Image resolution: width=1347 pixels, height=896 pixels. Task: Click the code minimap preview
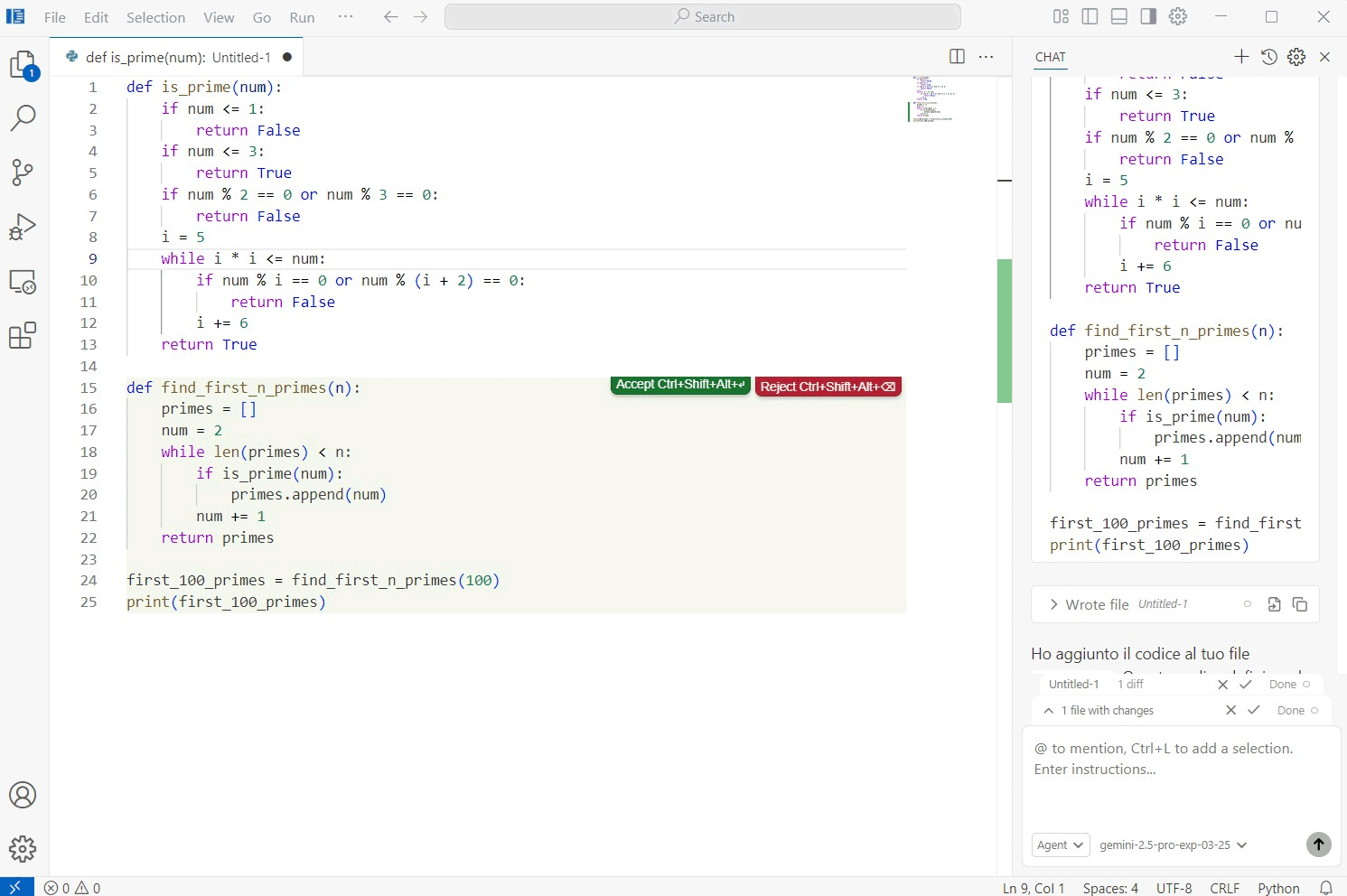(933, 99)
